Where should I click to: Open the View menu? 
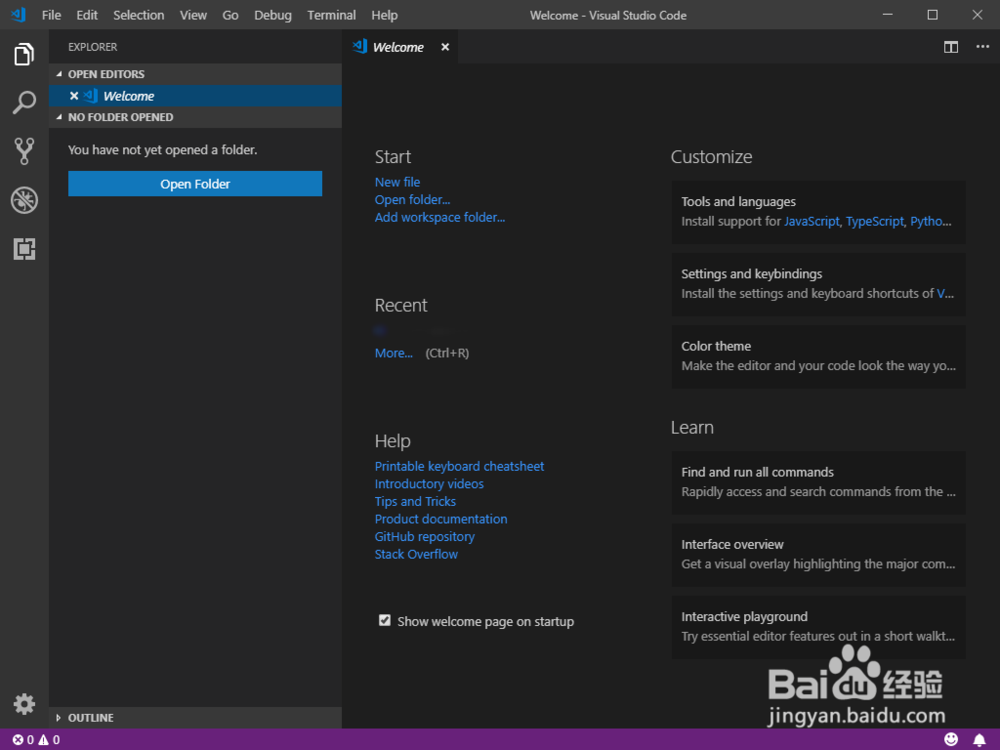pos(193,15)
